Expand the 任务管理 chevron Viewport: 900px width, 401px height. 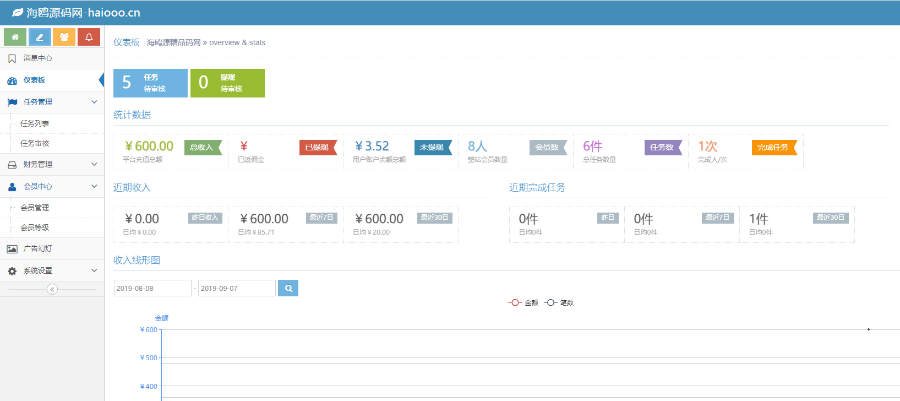94,102
